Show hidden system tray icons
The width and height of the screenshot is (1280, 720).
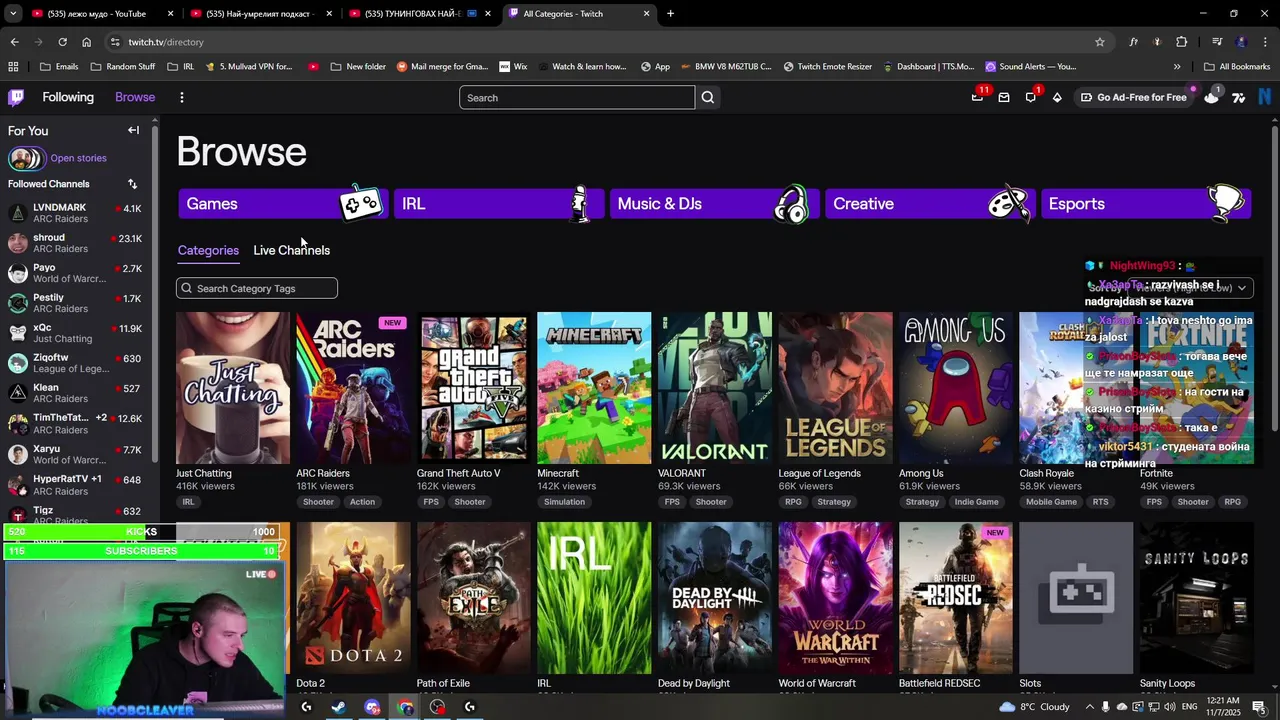point(1090,707)
